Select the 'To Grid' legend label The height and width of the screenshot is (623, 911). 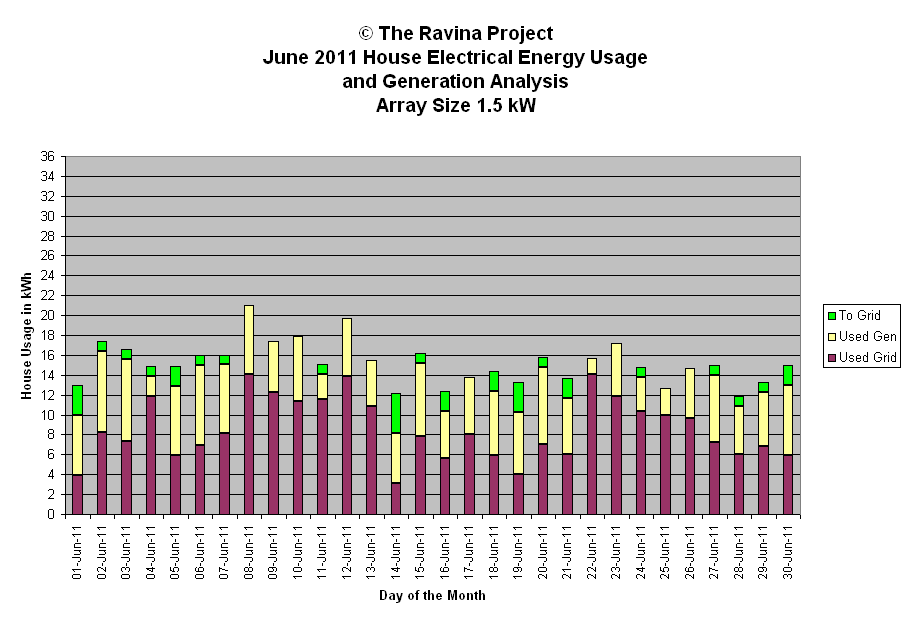pyautogui.click(x=860, y=316)
